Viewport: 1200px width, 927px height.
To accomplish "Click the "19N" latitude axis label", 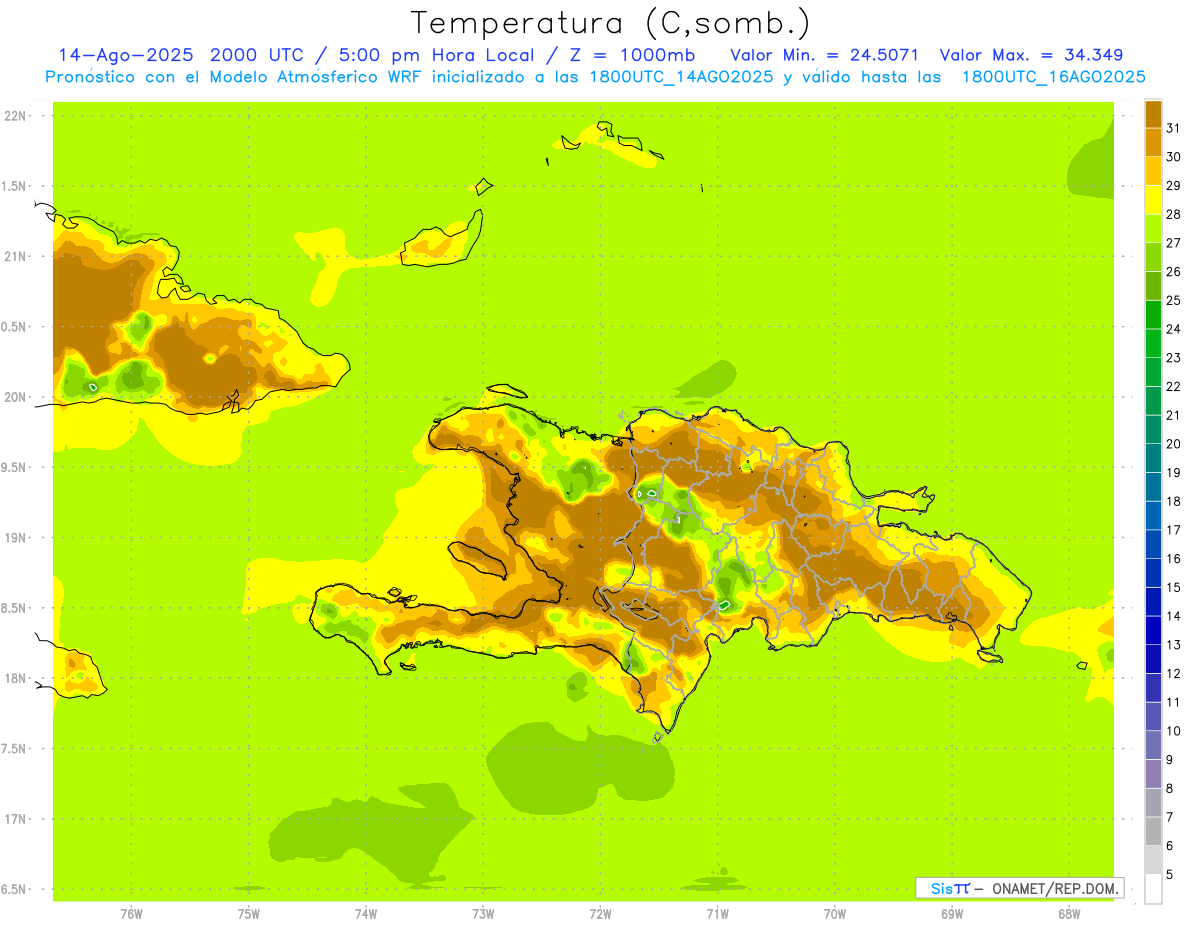I will point(14,538).
